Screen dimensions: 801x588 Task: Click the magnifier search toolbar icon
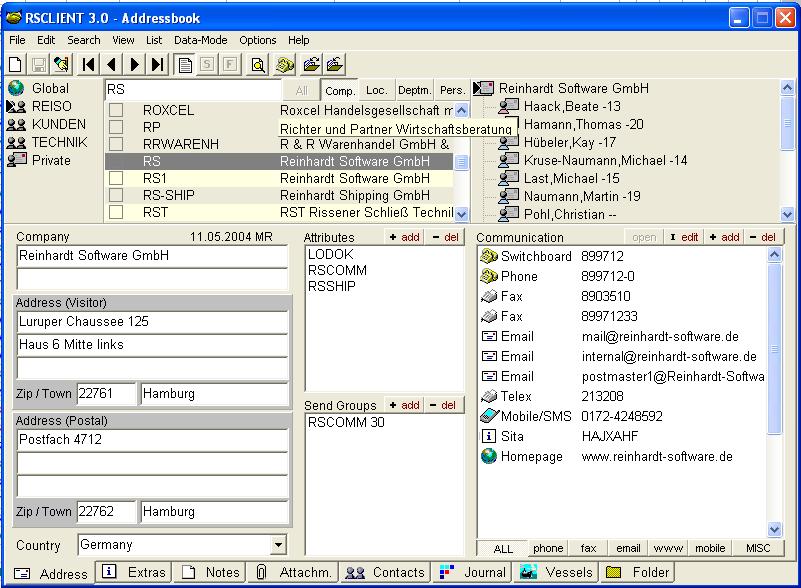258,65
